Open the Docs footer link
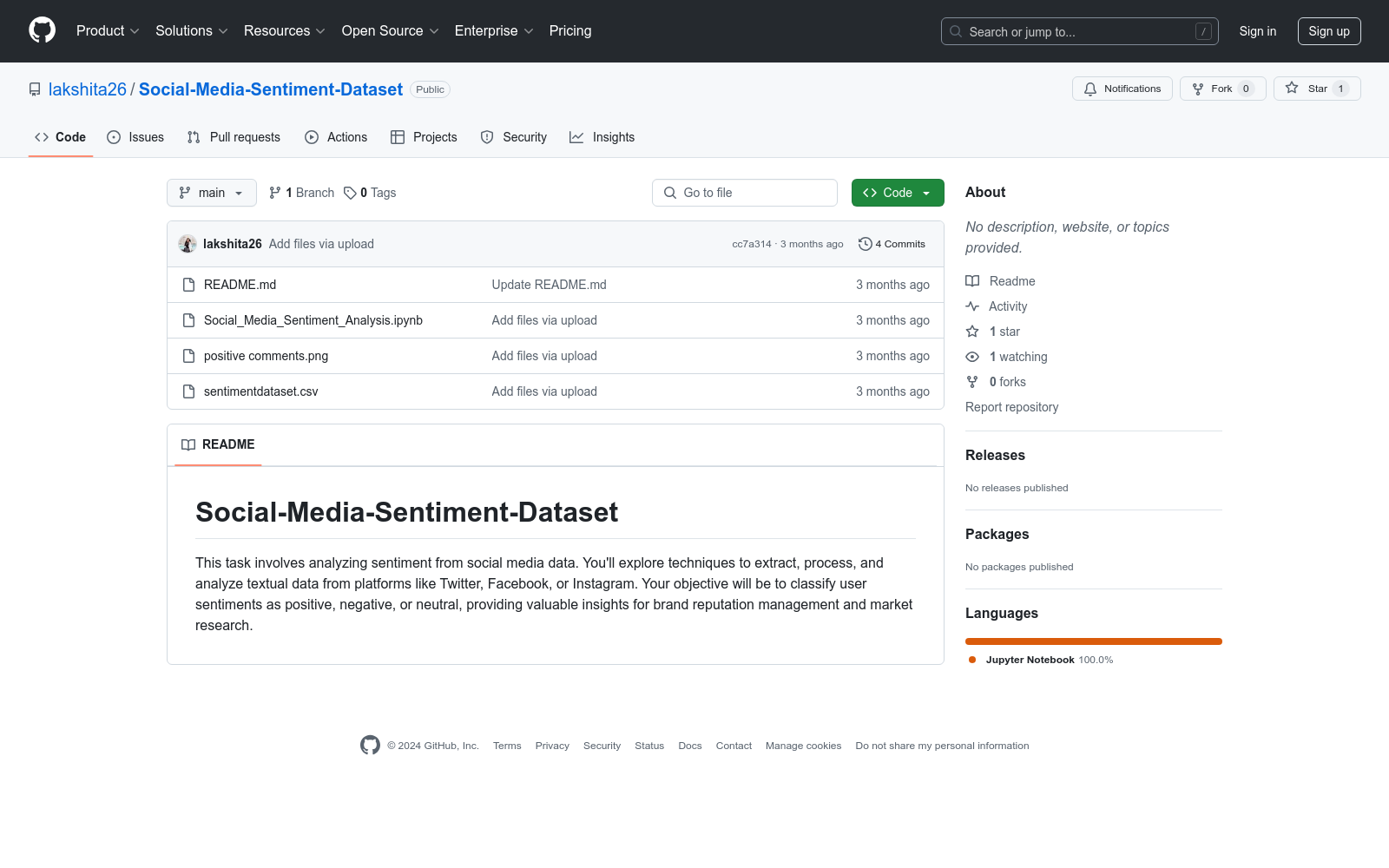This screenshot has height=868, width=1389. (690, 746)
